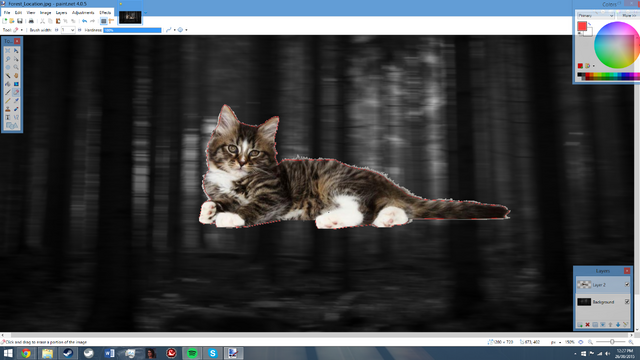Open the Primary color selector dropdown
This screenshot has height=360, width=640.
tap(596, 16)
